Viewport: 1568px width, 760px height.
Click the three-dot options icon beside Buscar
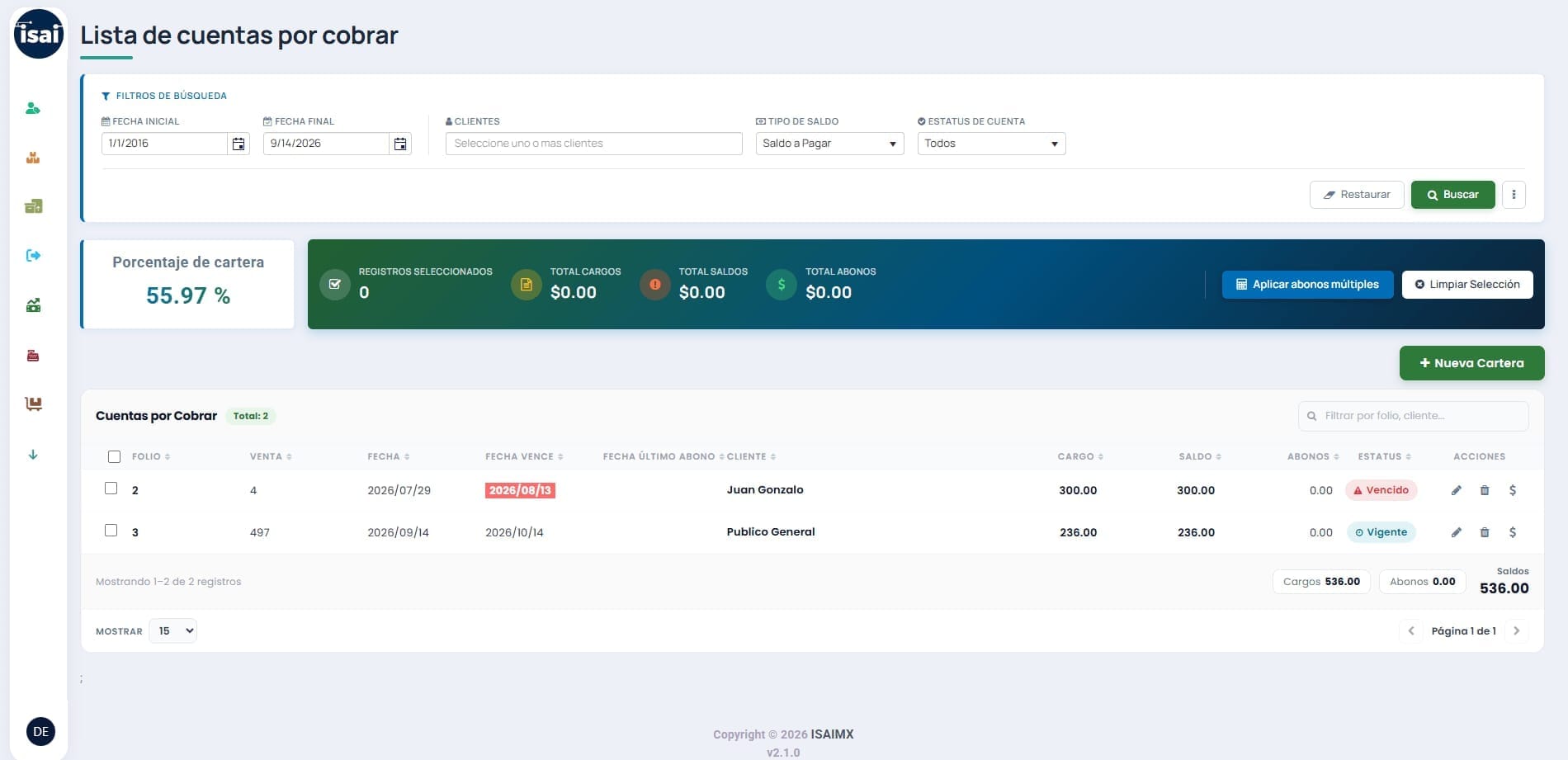1514,195
